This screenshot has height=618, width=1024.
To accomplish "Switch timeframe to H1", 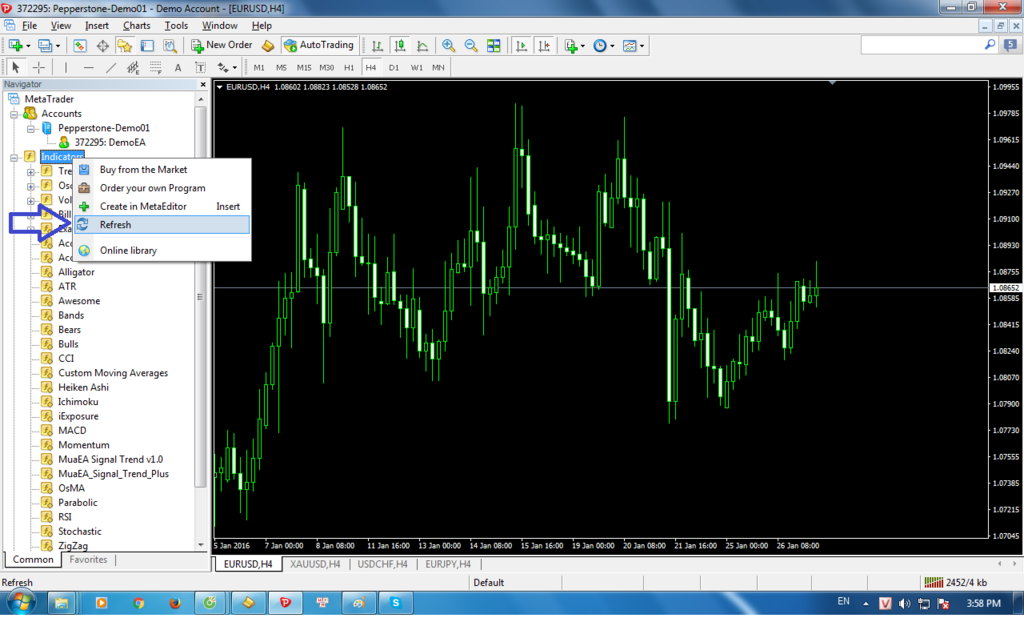I will tap(349, 67).
